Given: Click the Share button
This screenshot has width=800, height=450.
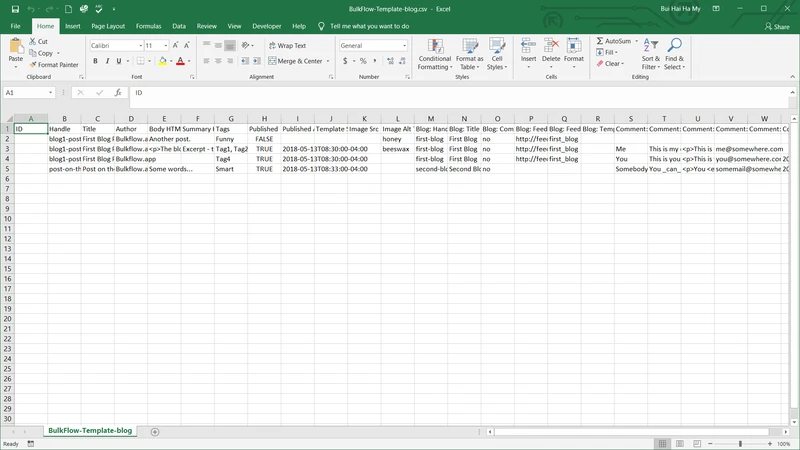Looking at the screenshot, I should pyautogui.click(x=777, y=27).
